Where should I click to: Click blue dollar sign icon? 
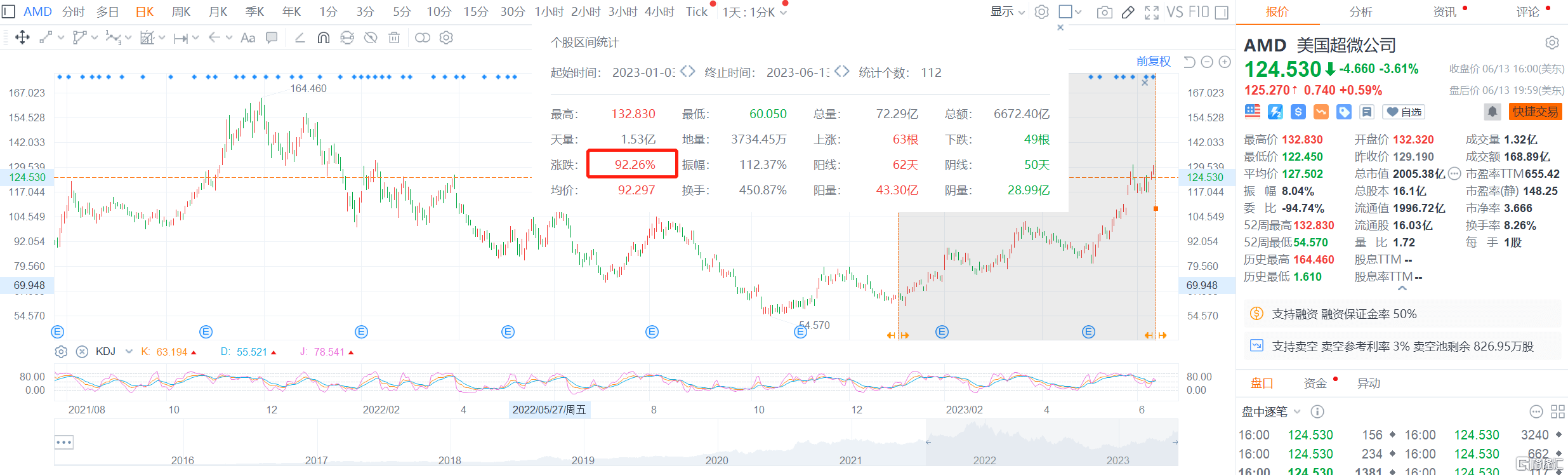[x=1298, y=112]
